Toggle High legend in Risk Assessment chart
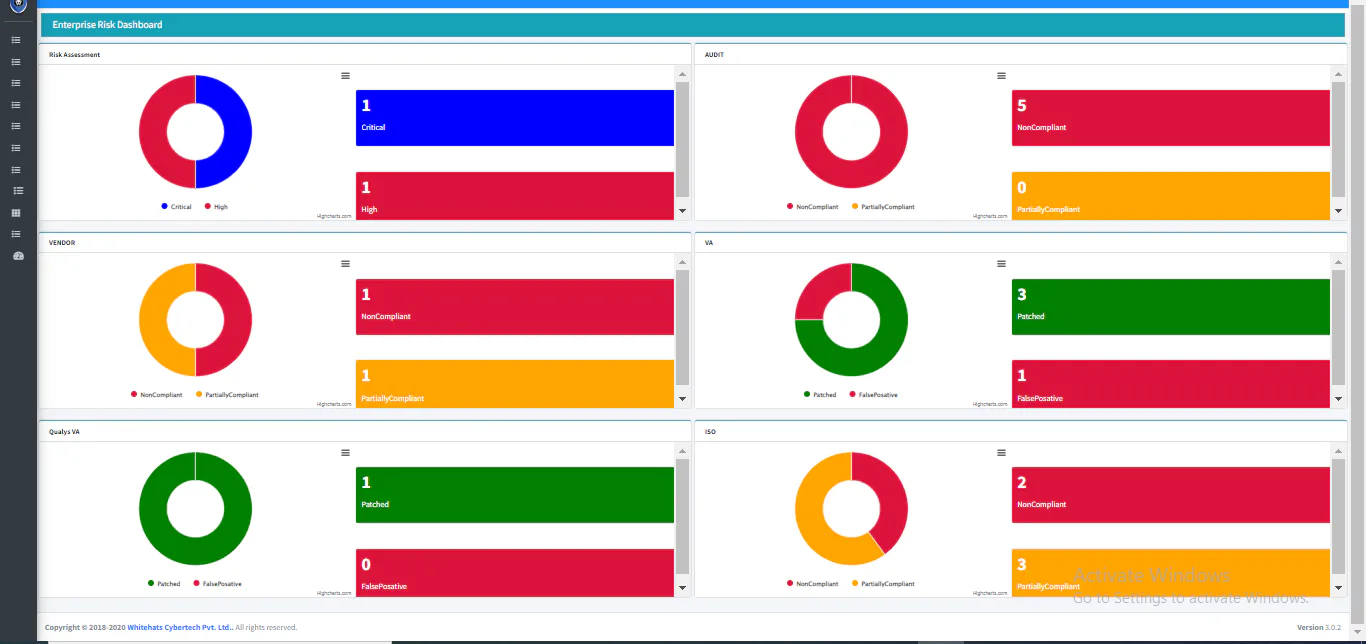The height and width of the screenshot is (644, 1366). point(216,207)
